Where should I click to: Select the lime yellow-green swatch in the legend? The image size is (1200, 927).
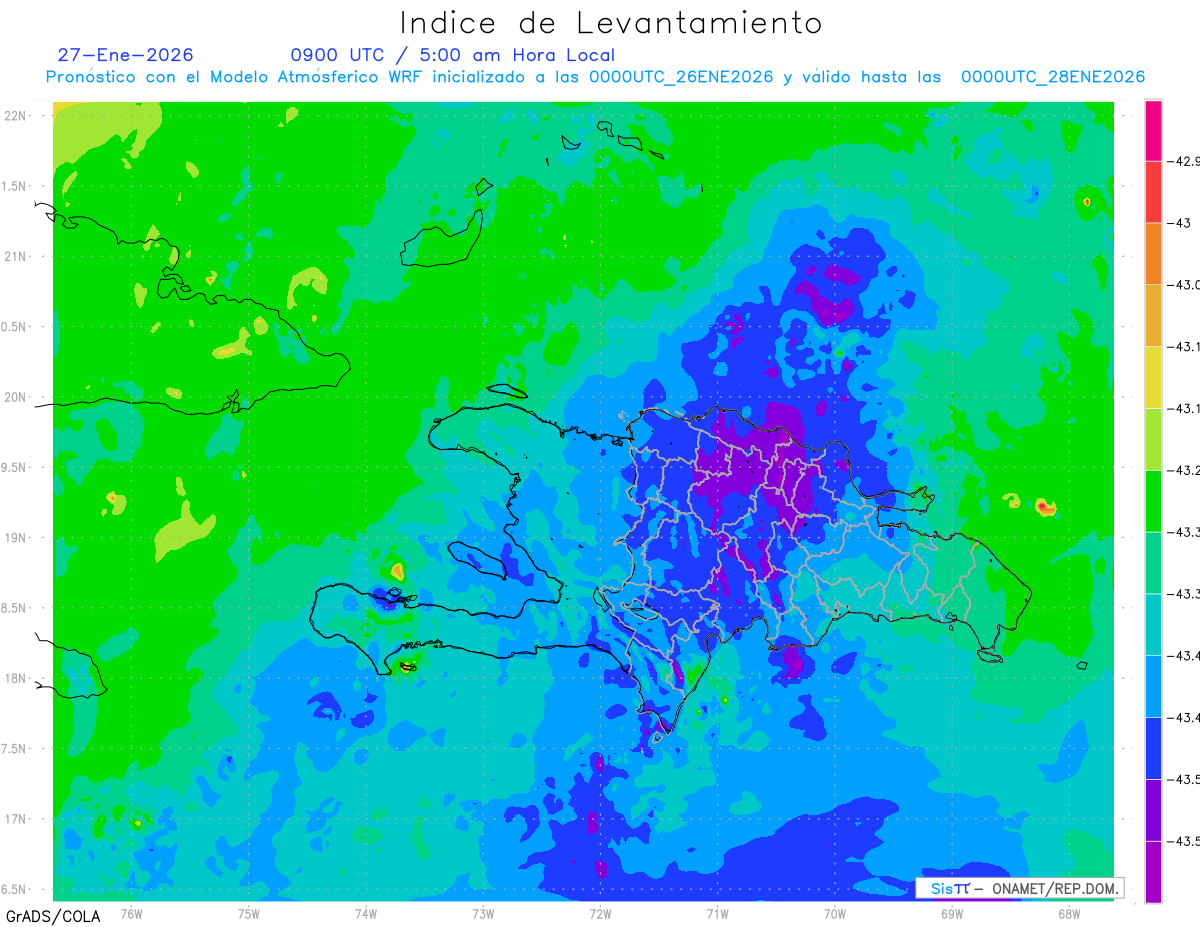pyautogui.click(x=1153, y=439)
